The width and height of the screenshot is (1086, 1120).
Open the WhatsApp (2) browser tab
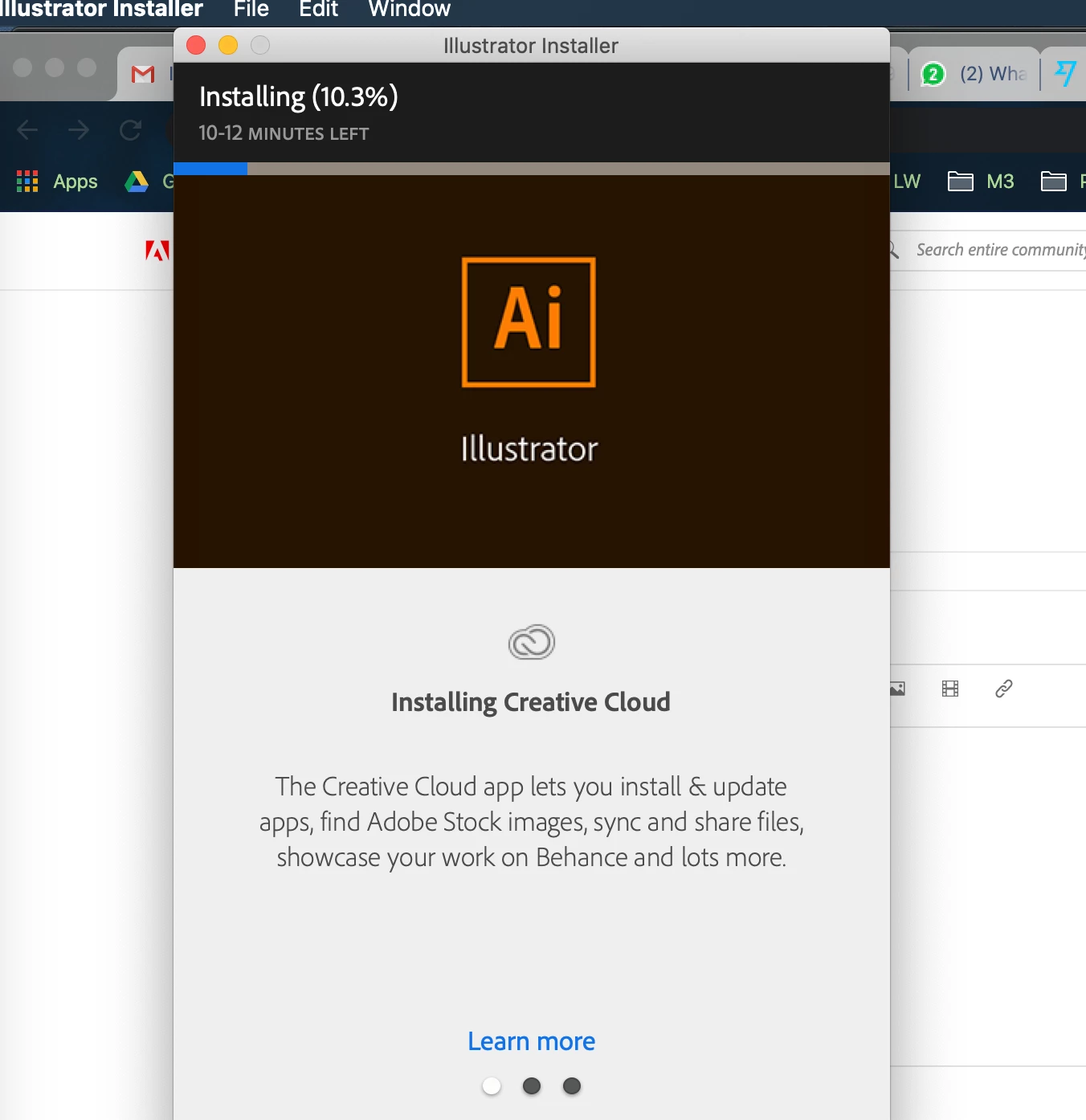(974, 74)
